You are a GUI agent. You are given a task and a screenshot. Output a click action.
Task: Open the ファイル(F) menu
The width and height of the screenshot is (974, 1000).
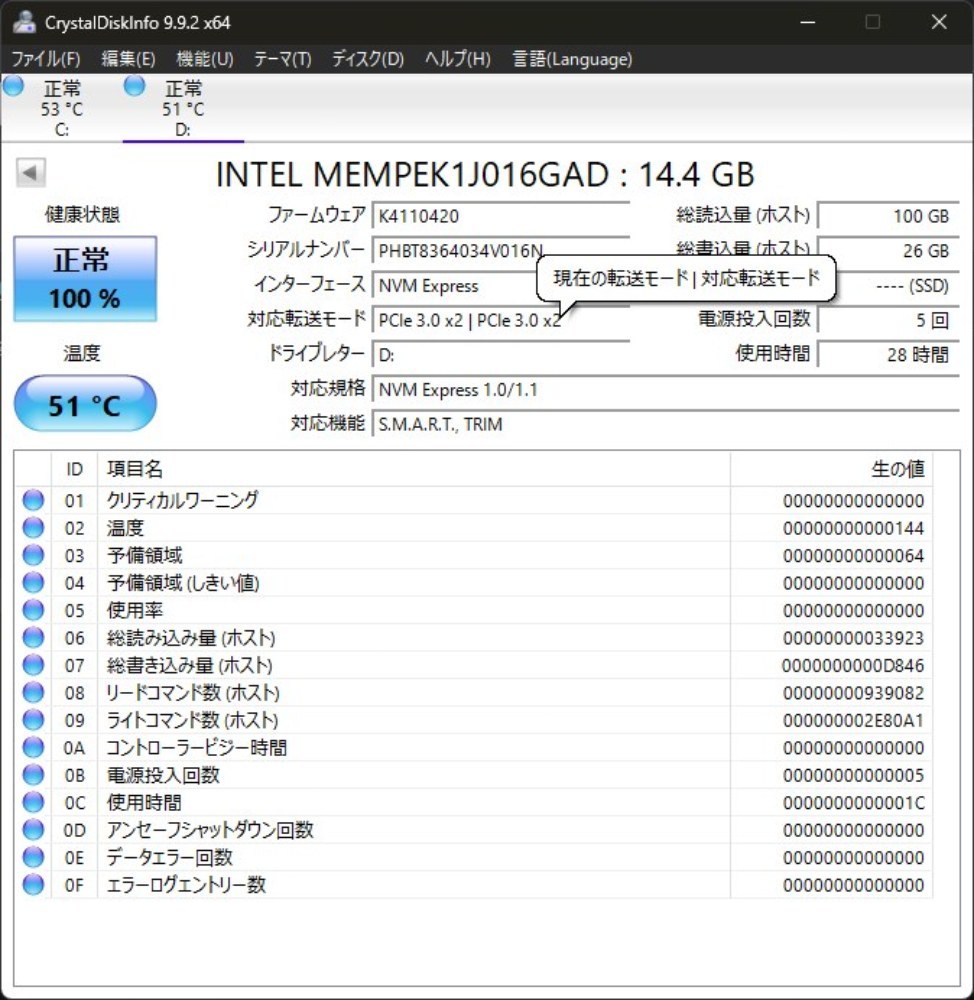coord(46,59)
